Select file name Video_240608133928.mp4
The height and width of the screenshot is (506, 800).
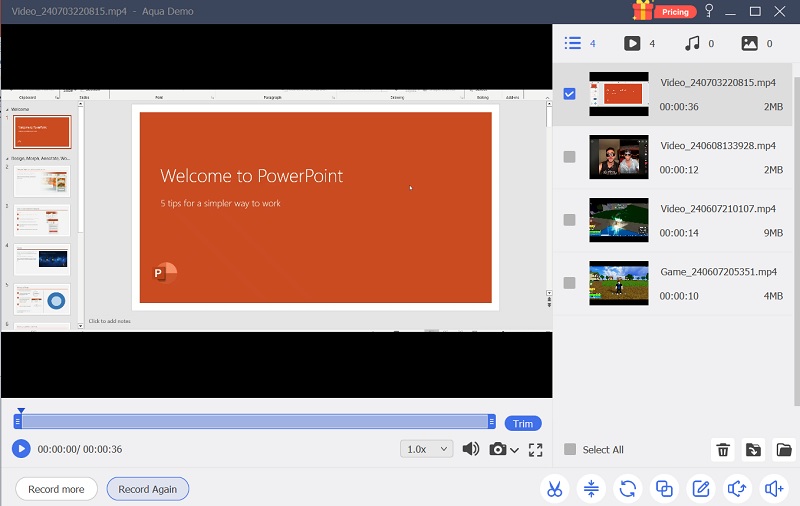(718, 146)
